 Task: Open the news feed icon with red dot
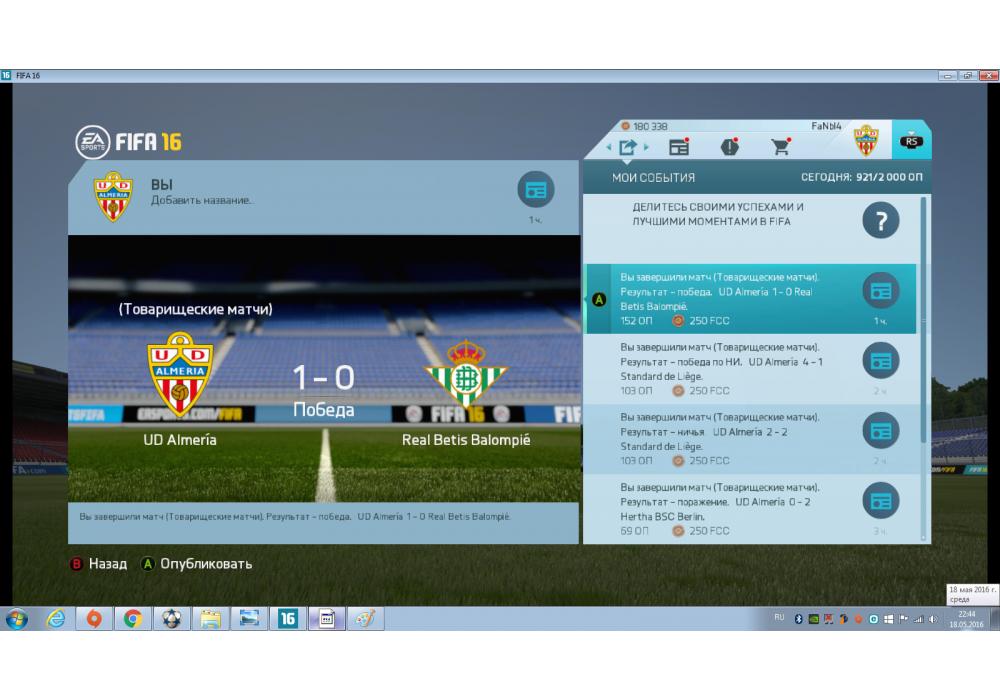(x=679, y=147)
